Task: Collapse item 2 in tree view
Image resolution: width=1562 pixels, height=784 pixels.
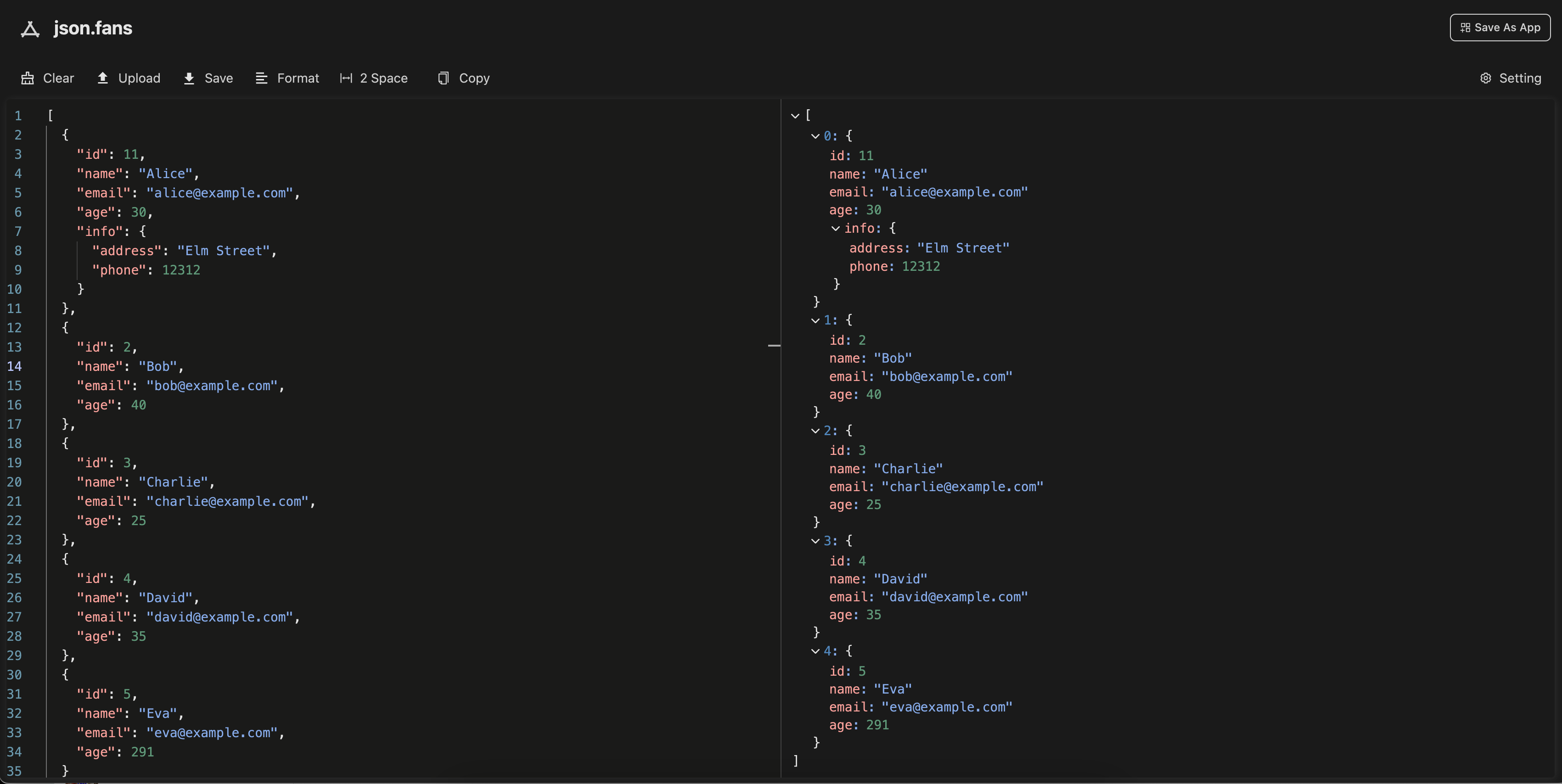Action: click(x=815, y=431)
